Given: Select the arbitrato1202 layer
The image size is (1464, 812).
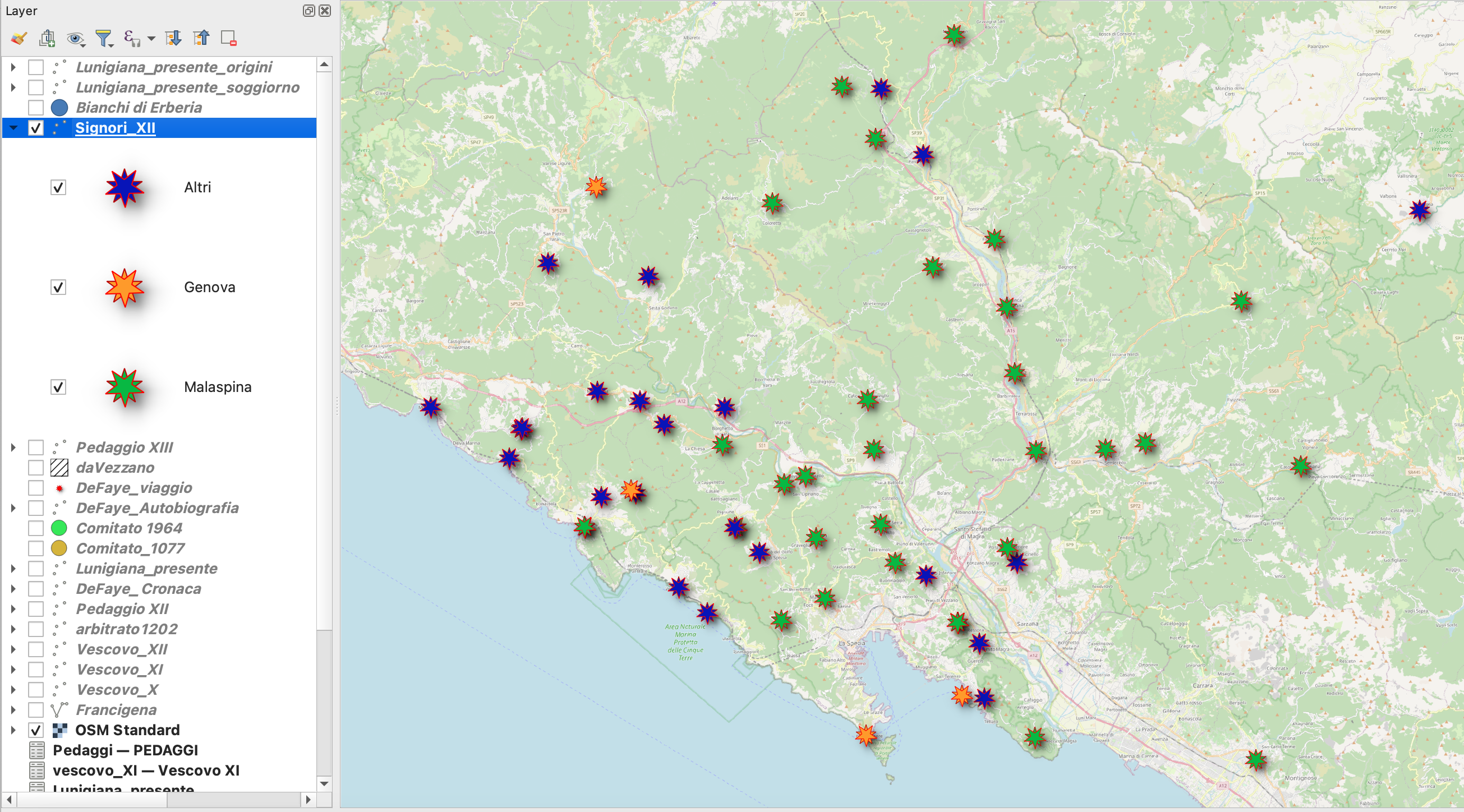Looking at the screenshot, I should pyautogui.click(x=127, y=629).
